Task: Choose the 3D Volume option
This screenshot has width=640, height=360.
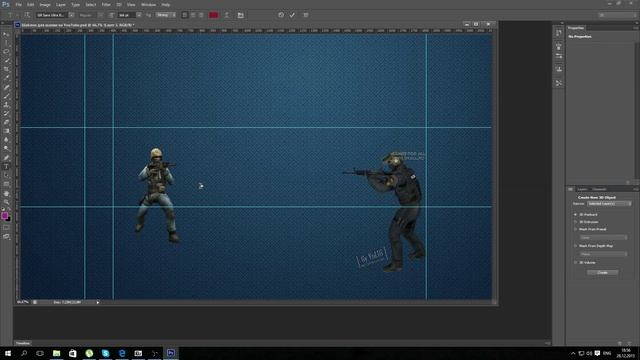Action: pyautogui.click(x=585, y=263)
